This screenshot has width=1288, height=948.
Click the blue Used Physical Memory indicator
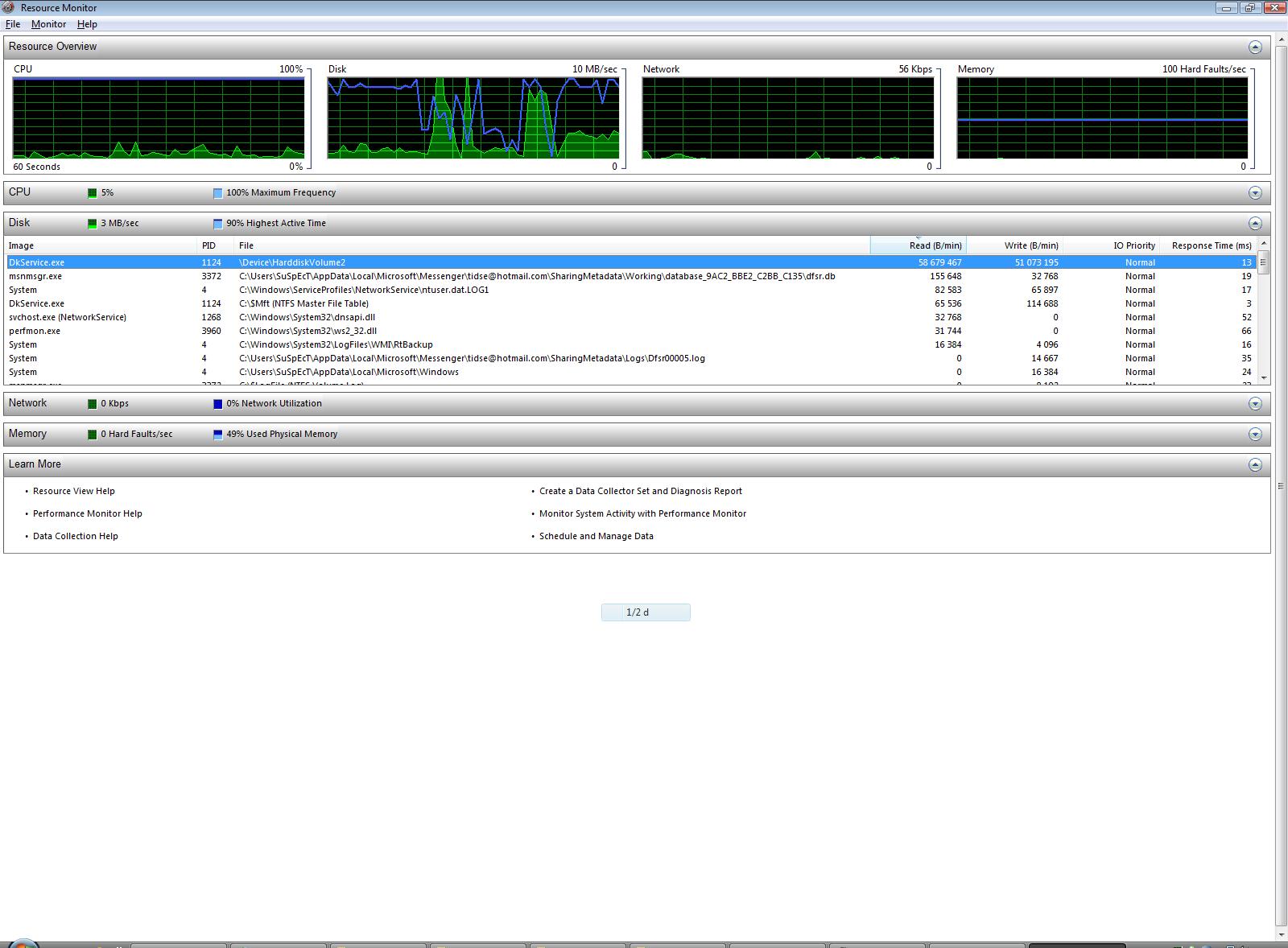click(217, 435)
